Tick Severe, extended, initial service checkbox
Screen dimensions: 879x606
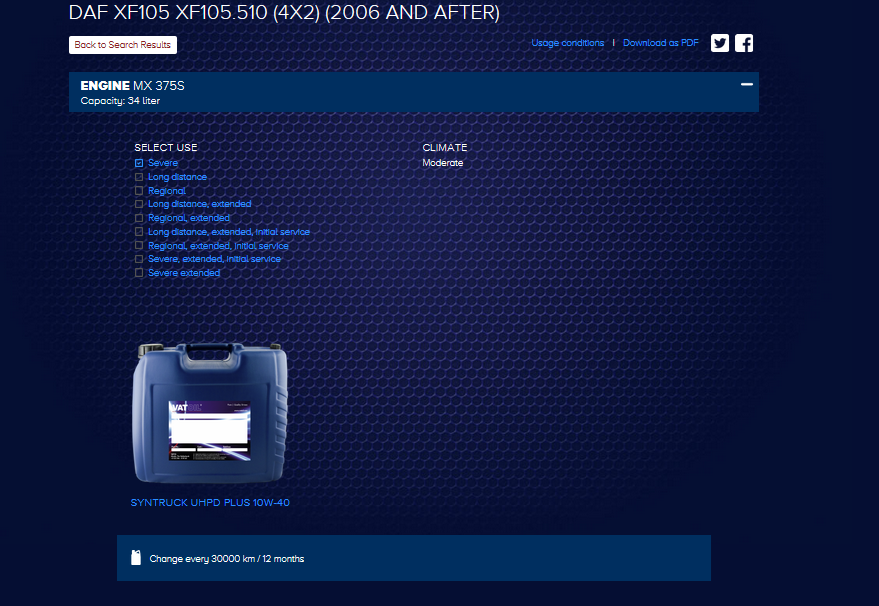[x=139, y=259]
